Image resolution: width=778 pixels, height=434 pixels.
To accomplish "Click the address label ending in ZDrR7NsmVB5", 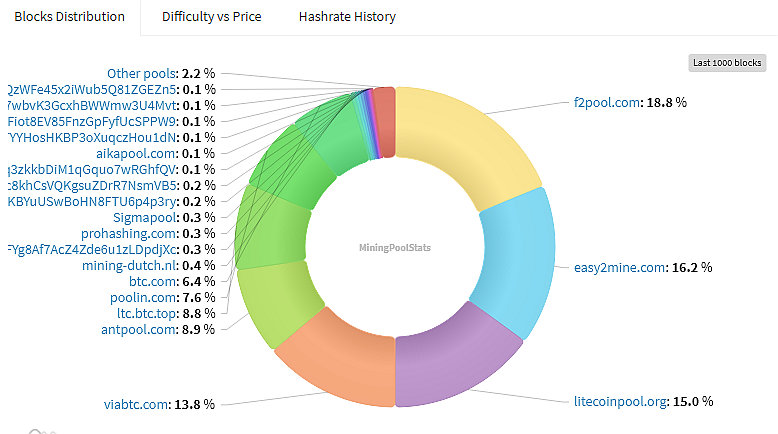I will point(92,186).
